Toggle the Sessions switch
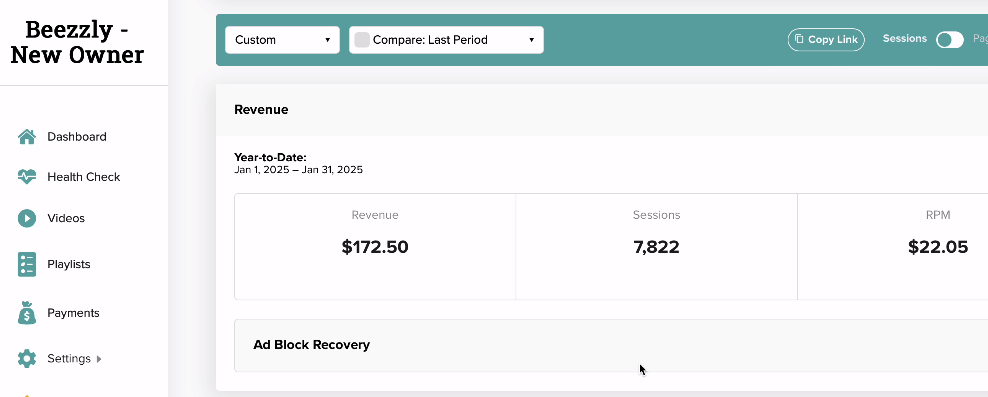Image resolution: width=988 pixels, height=397 pixels. pos(950,40)
